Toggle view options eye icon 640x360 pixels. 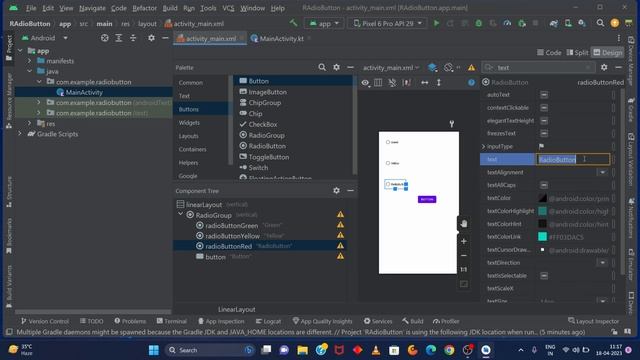click(x=365, y=82)
